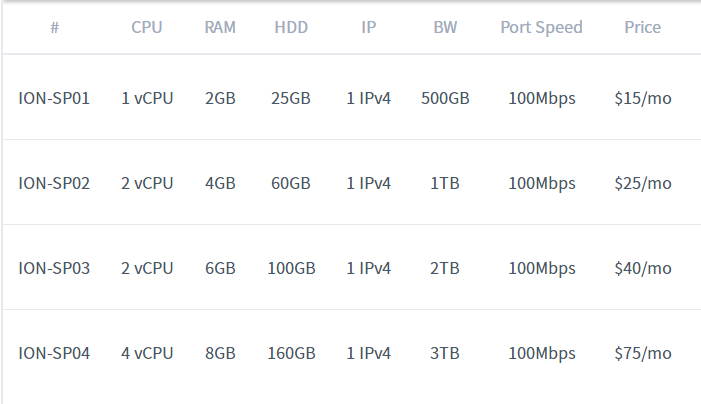Click the BW column header
The height and width of the screenshot is (404, 701).
click(x=445, y=27)
